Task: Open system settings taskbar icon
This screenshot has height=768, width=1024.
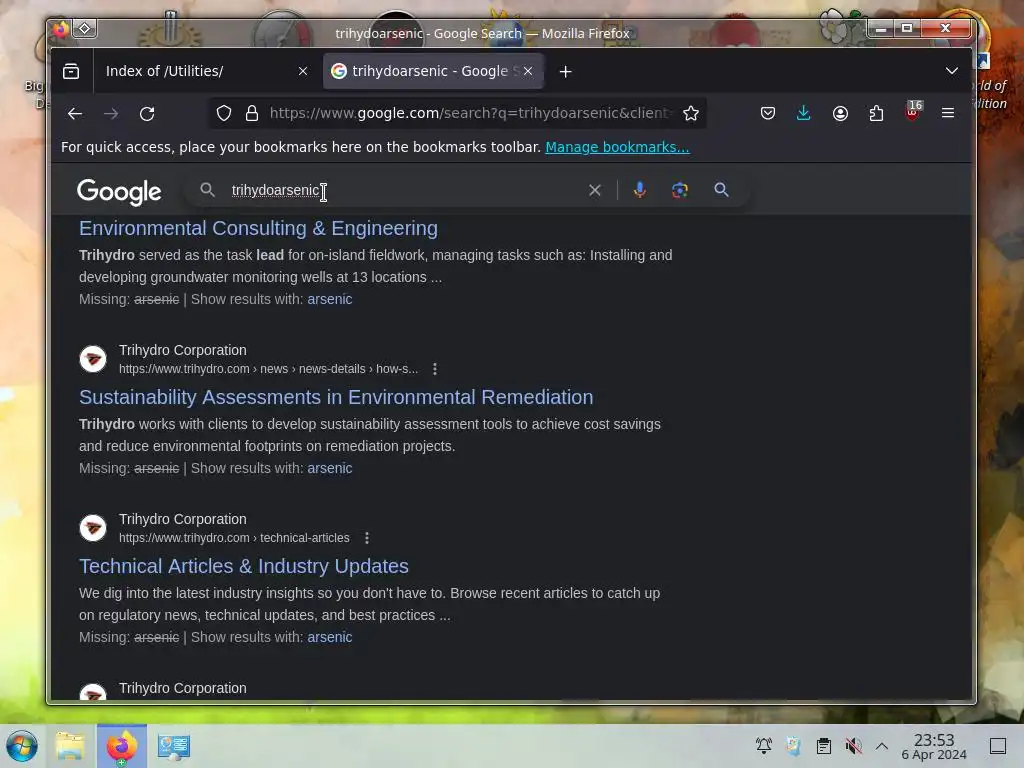Action: pyautogui.click(x=174, y=746)
